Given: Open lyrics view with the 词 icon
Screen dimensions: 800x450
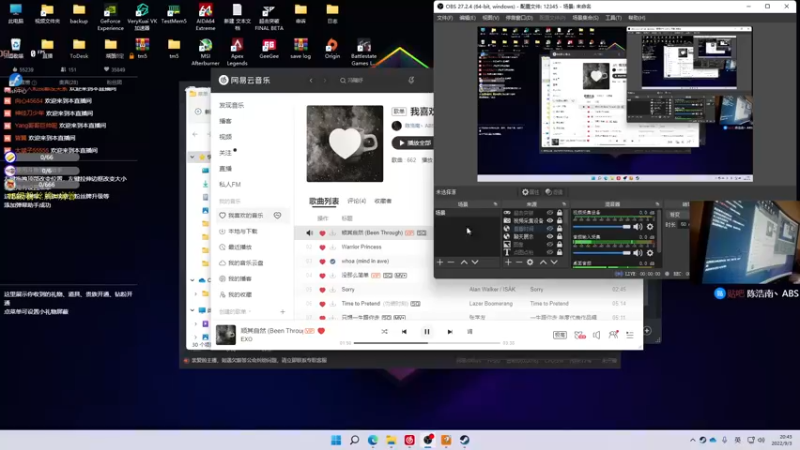Looking at the screenshot, I should (x=470, y=332).
